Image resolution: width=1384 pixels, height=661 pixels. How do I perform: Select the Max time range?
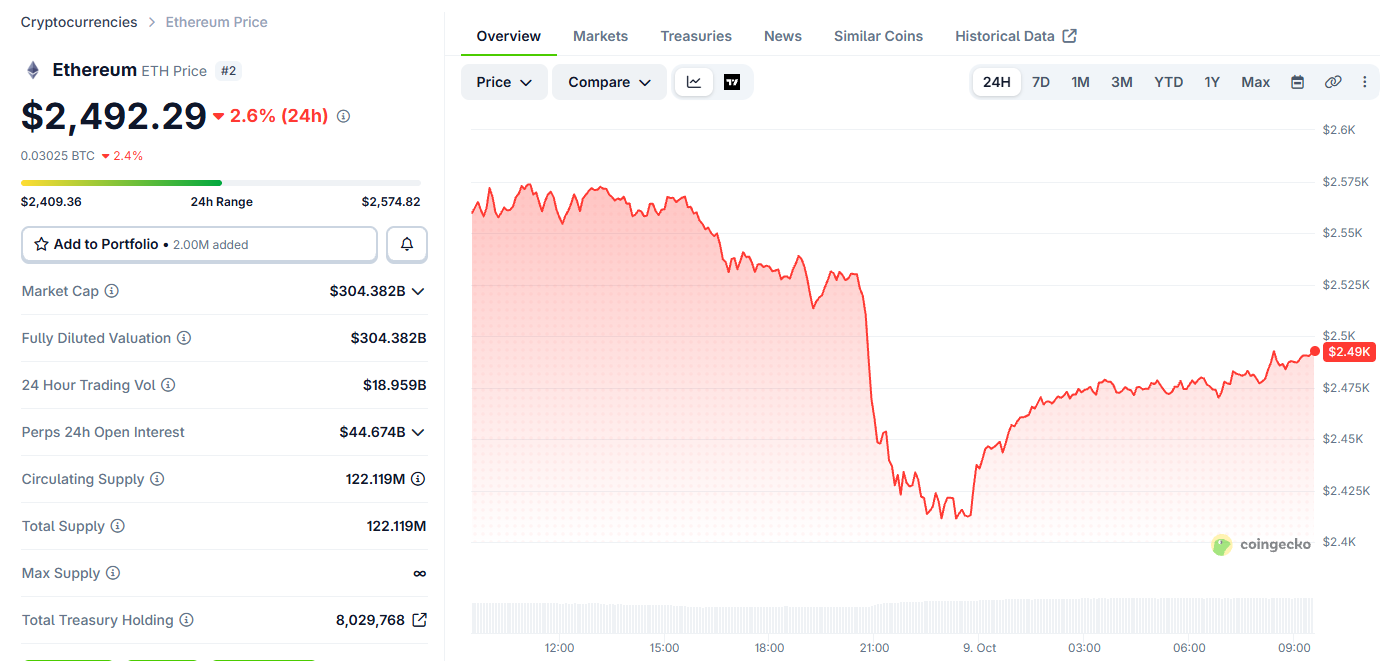(x=1256, y=82)
